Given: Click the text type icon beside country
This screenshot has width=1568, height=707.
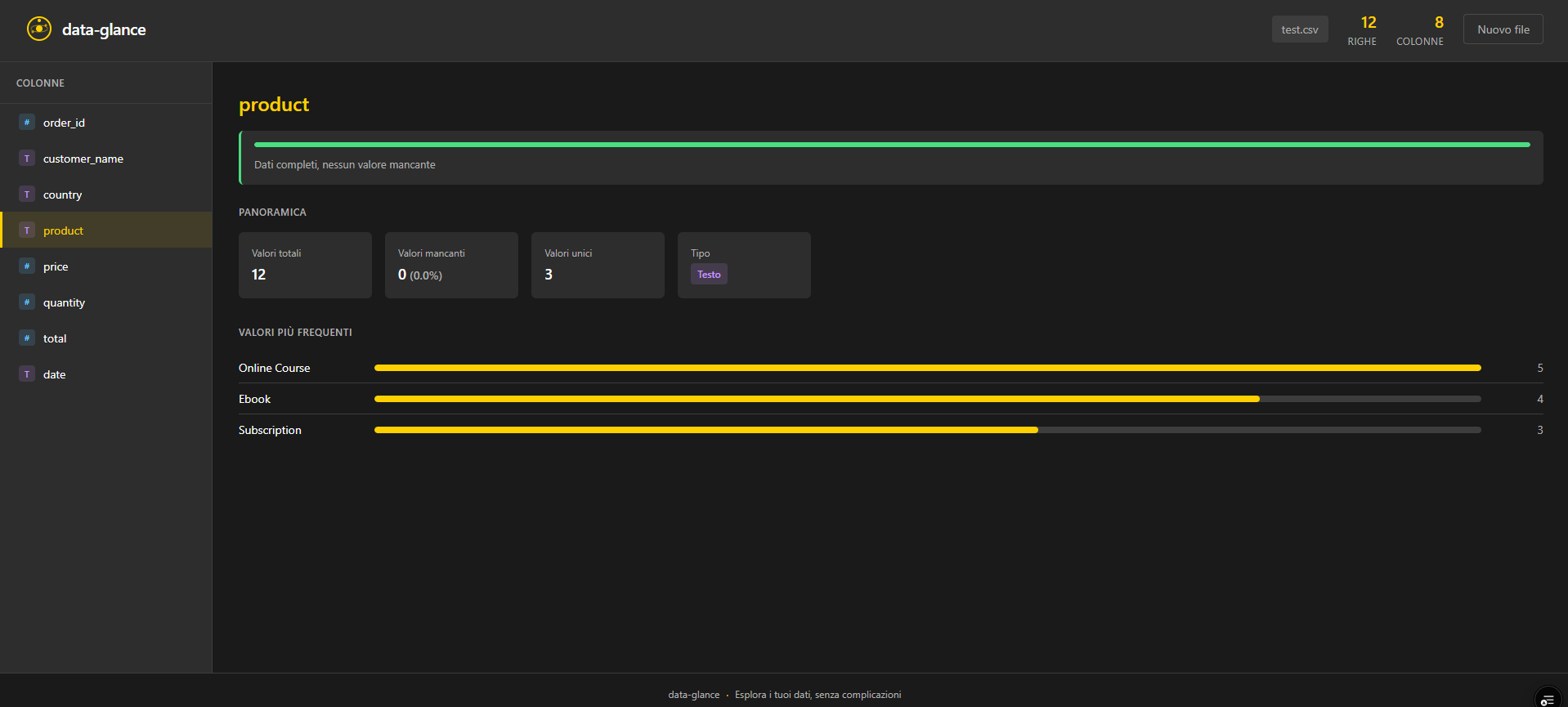Looking at the screenshot, I should coord(27,195).
